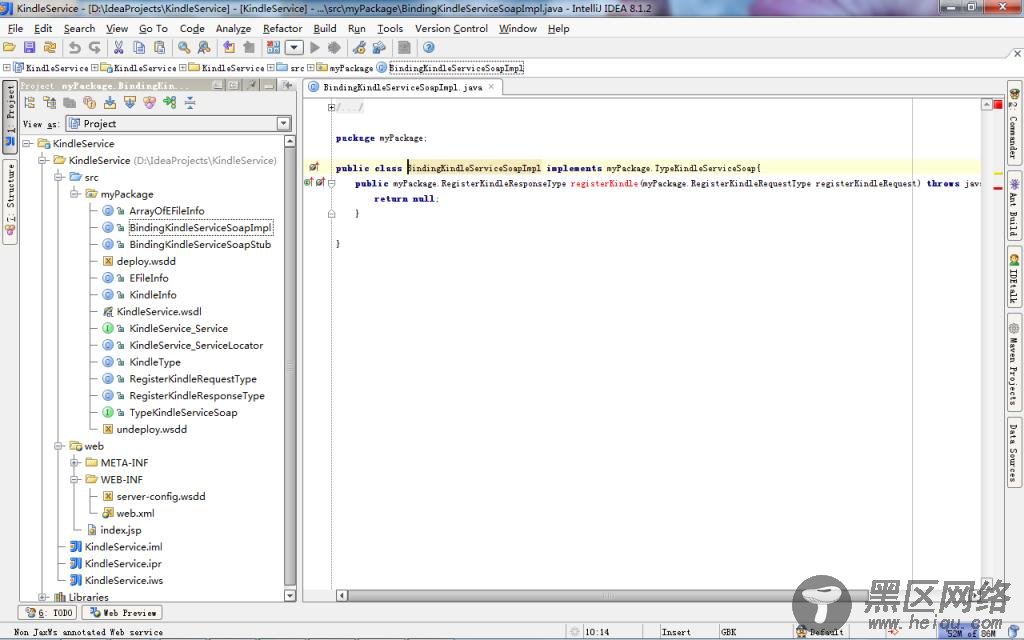Image resolution: width=1024 pixels, height=640 pixels.
Task: Toggle the Ant Build tool window
Action: pos(1014,206)
